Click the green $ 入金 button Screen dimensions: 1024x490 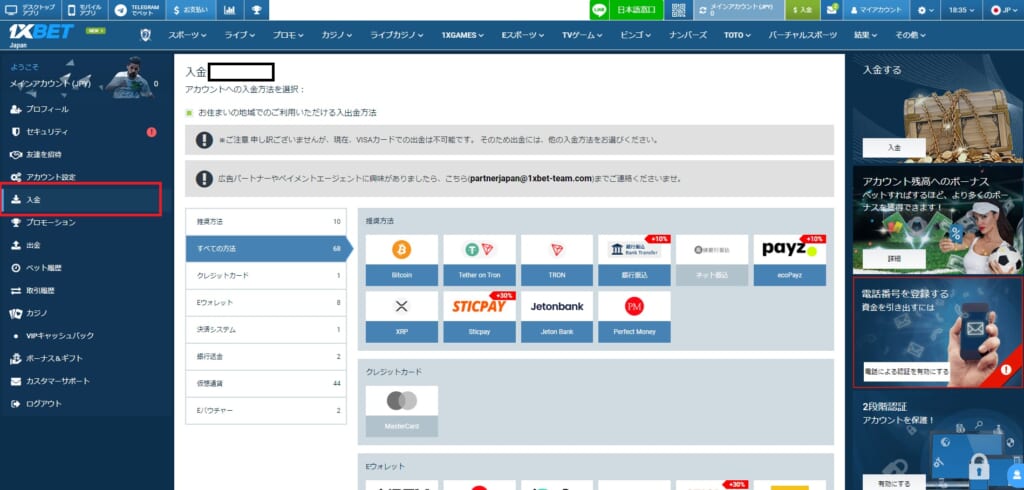click(x=802, y=10)
